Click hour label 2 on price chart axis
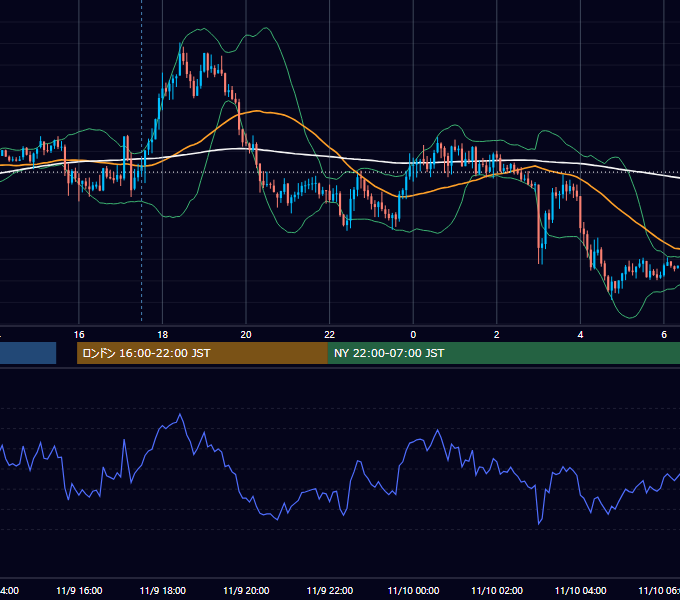The image size is (680, 600). pyautogui.click(x=497, y=335)
